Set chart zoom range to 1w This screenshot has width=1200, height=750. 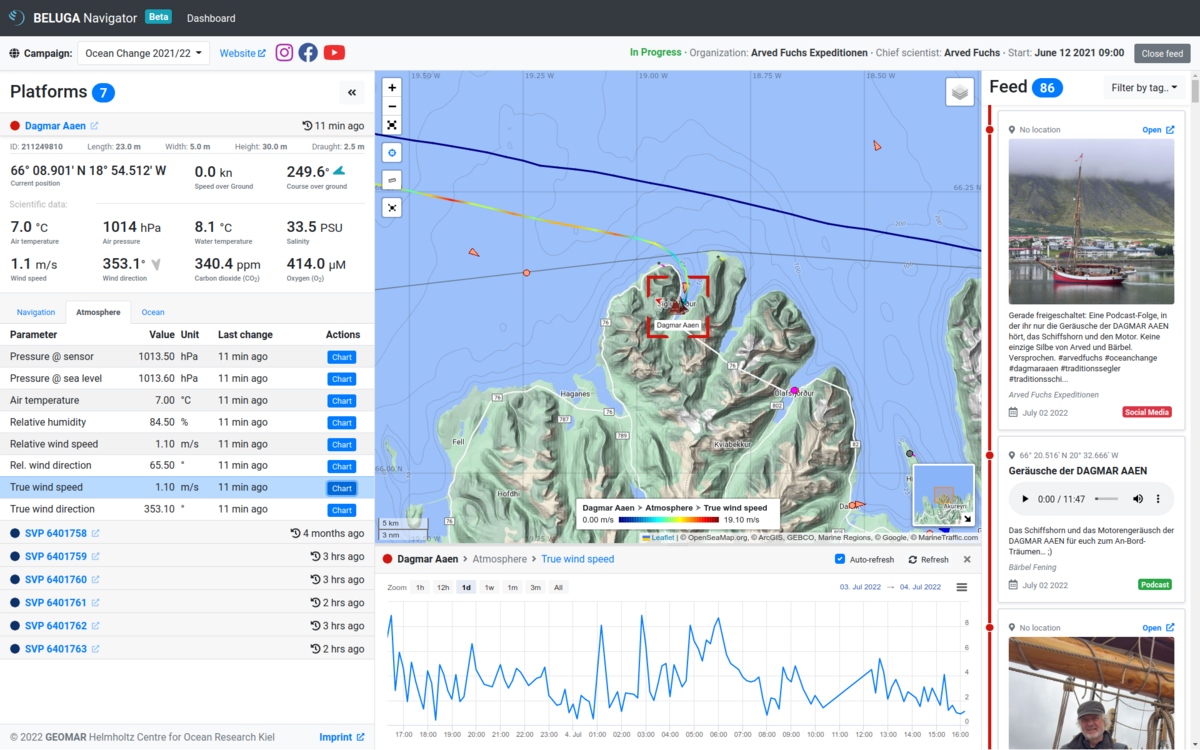[489, 587]
